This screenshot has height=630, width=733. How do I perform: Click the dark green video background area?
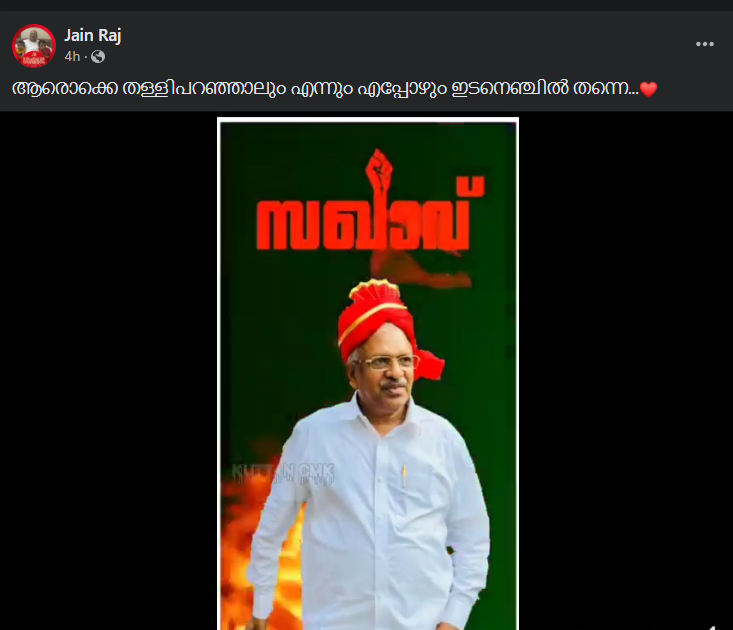[280, 327]
